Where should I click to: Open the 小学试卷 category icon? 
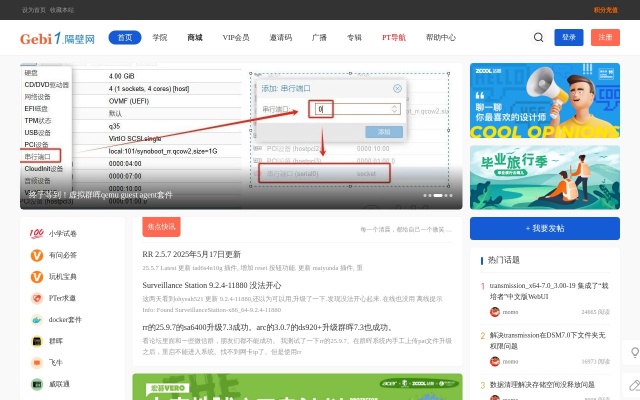[37, 233]
